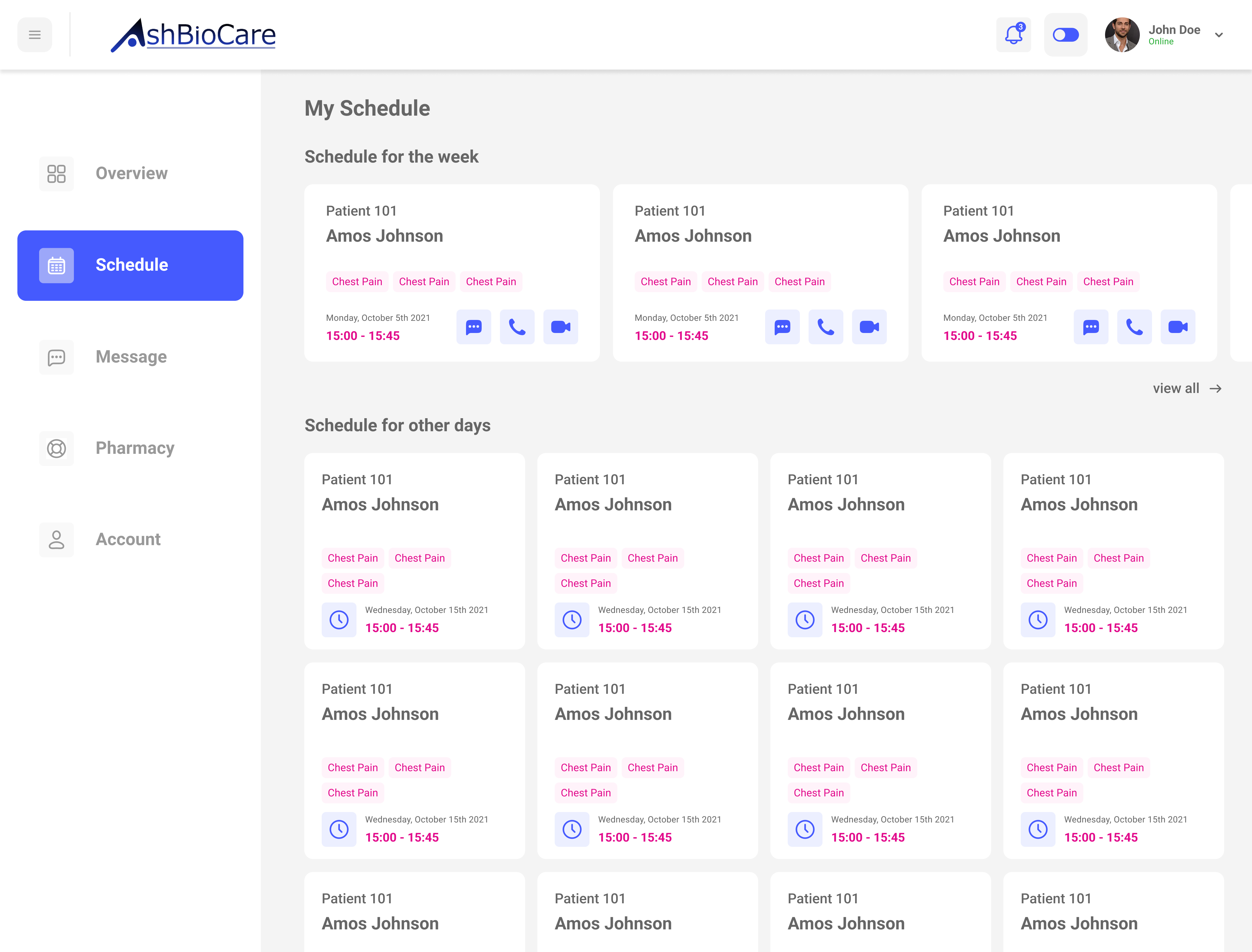Open the hamburger menu in the header

34,35
